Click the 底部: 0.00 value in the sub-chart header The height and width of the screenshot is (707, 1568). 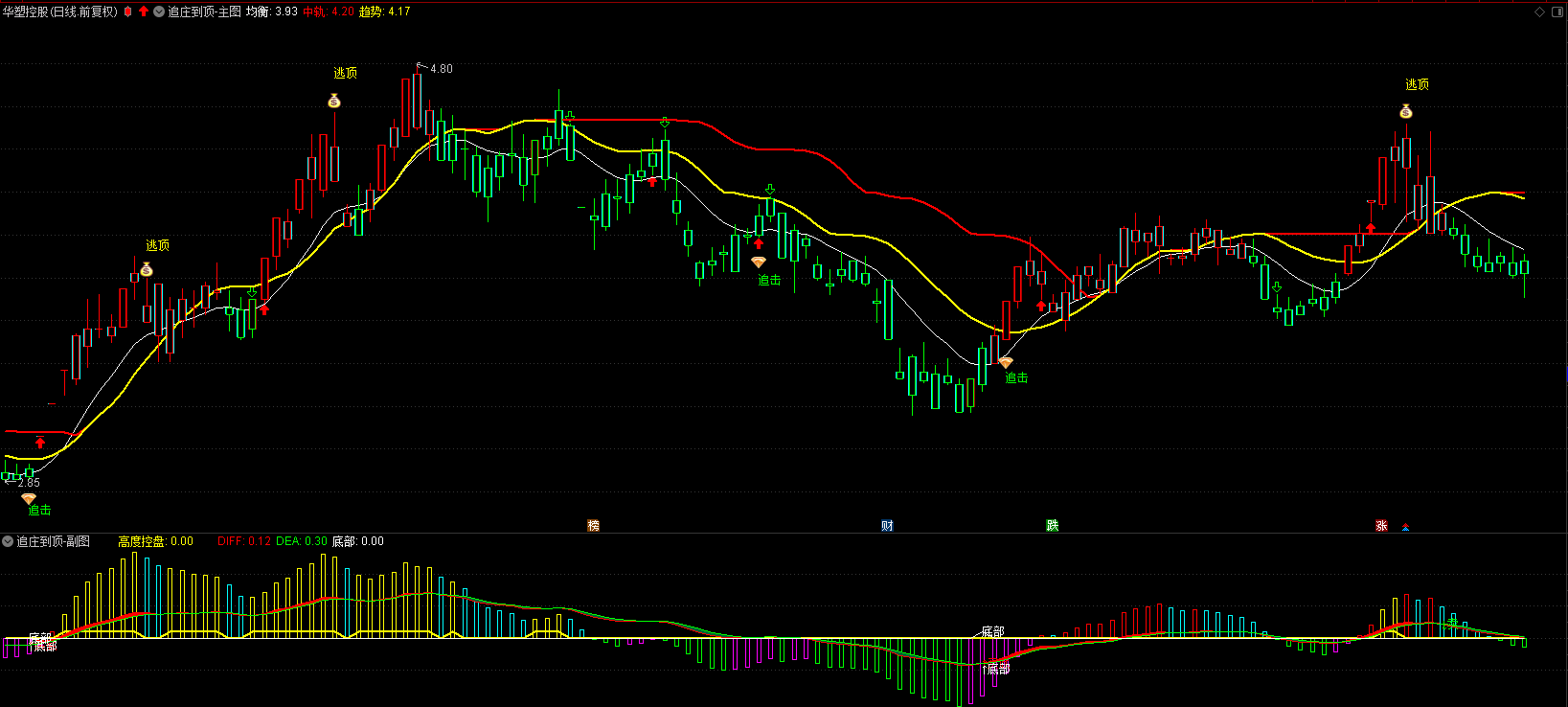[x=358, y=541]
